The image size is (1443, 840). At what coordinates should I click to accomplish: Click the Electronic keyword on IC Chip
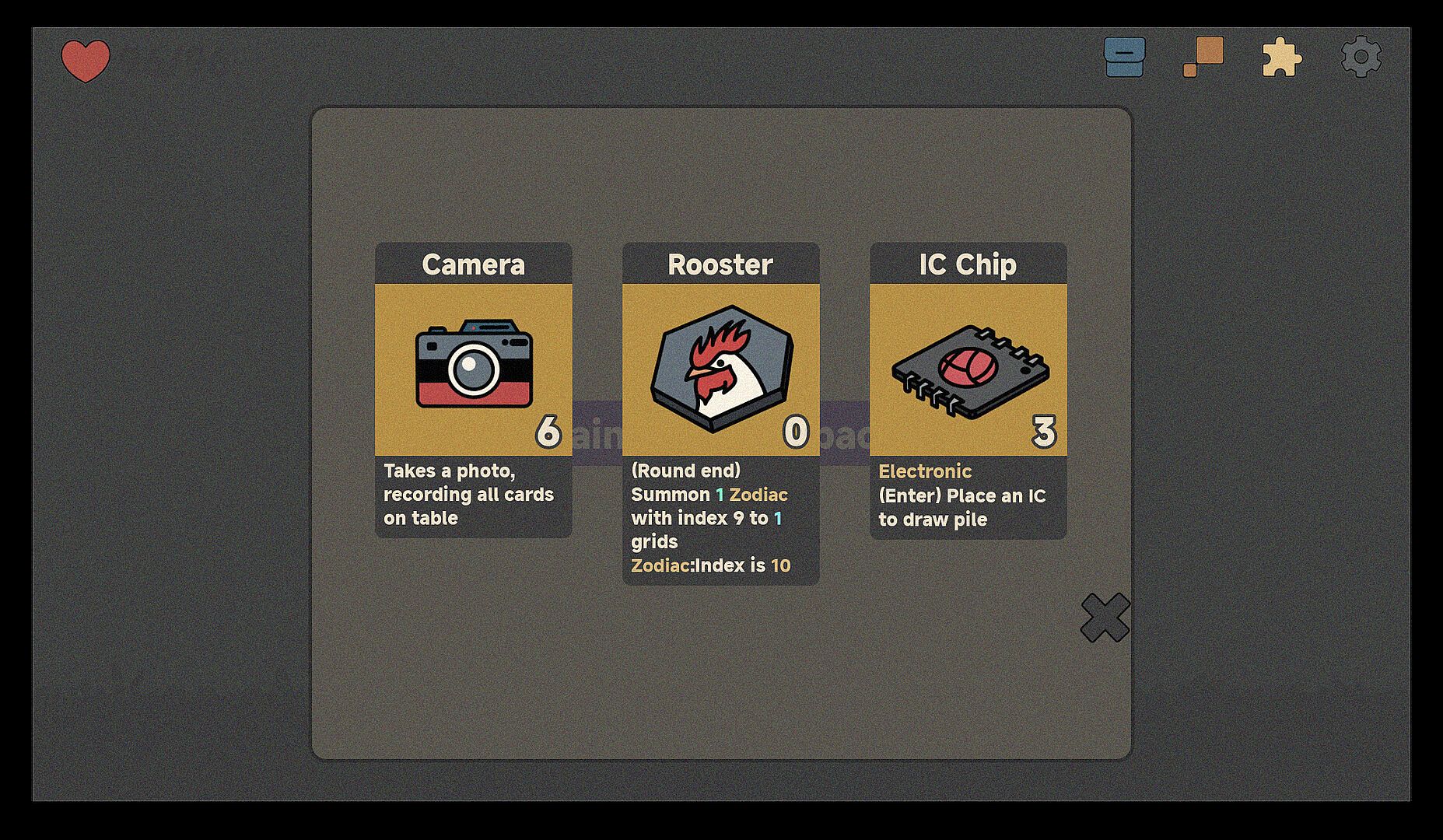pyautogui.click(x=925, y=471)
